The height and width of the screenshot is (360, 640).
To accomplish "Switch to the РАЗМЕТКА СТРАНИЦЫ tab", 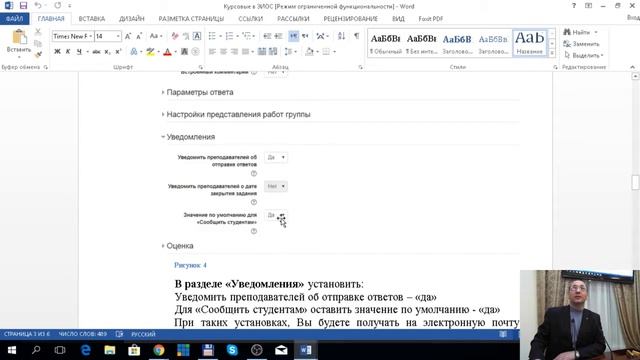I will pyautogui.click(x=191, y=19).
